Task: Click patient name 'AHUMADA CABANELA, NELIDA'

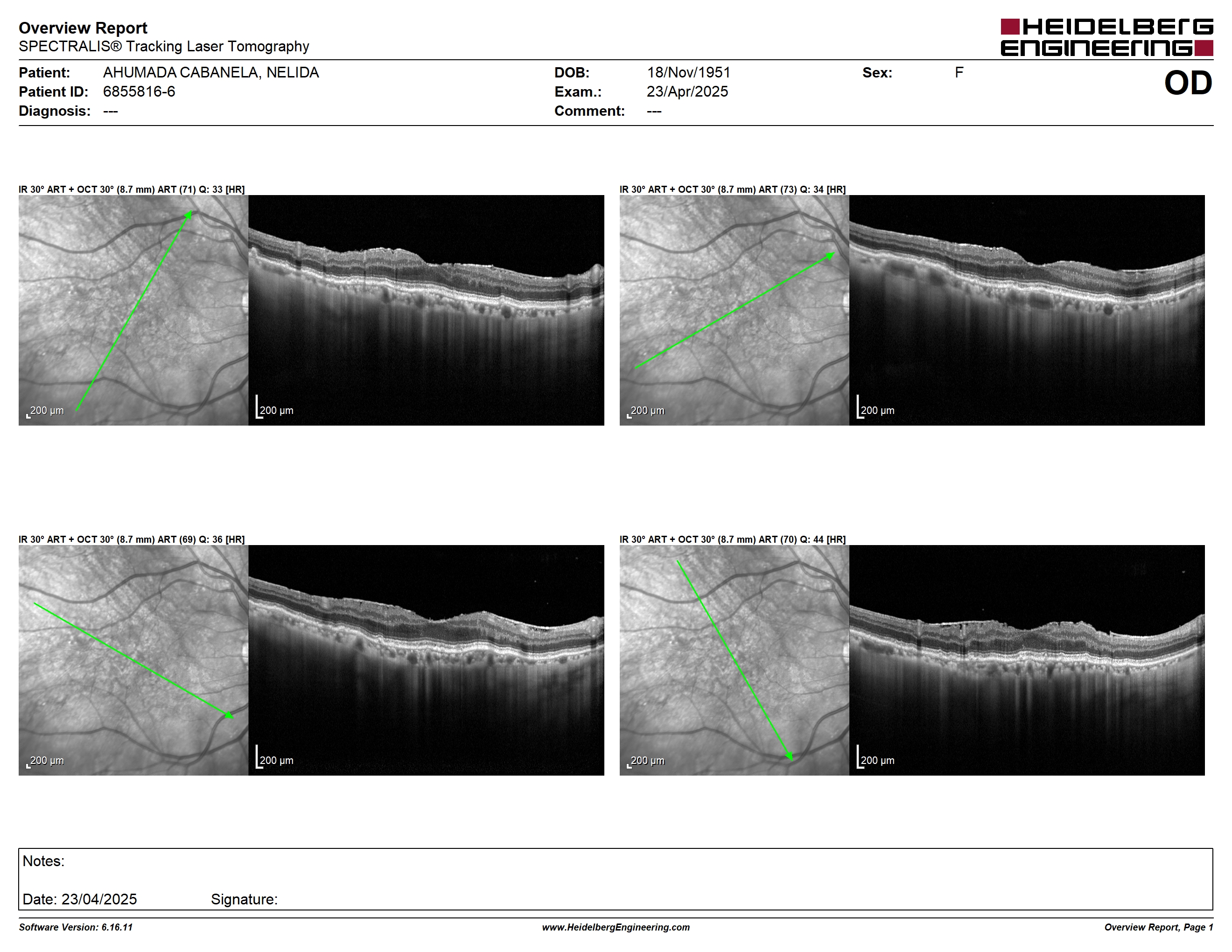Action: 211,73
